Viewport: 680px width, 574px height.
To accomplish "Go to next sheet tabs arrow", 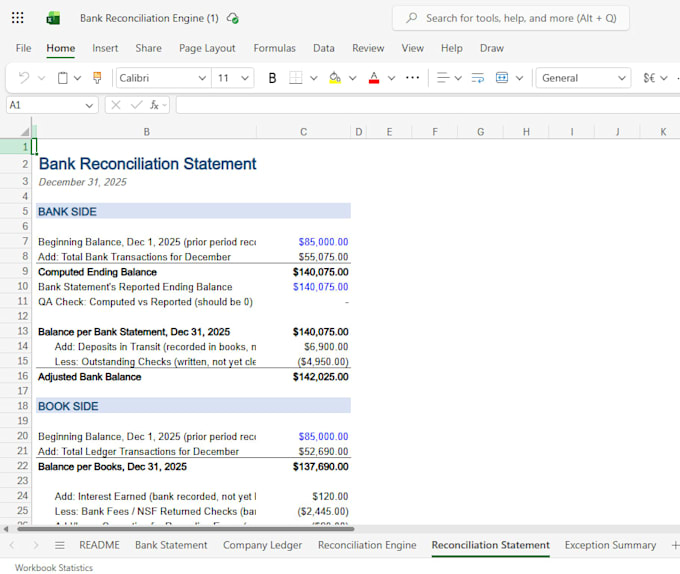I will click(x=36, y=545).
